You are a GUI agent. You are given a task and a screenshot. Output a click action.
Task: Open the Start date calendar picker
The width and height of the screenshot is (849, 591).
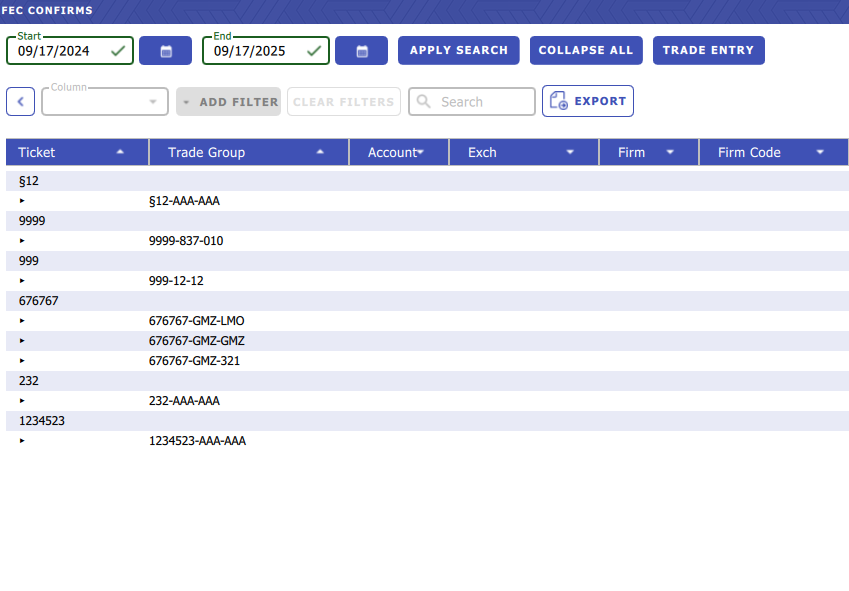165,51
